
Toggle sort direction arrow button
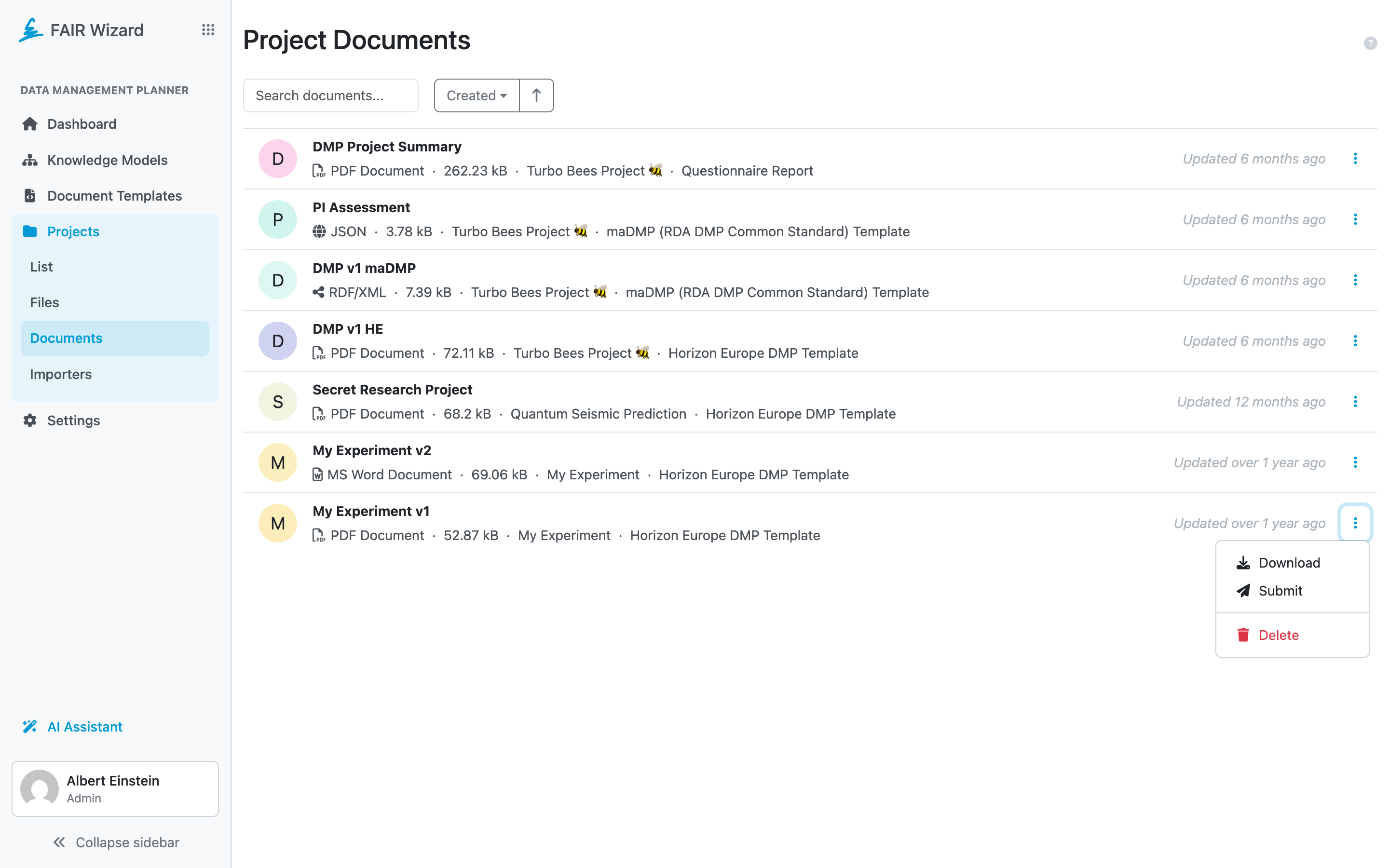536,95
